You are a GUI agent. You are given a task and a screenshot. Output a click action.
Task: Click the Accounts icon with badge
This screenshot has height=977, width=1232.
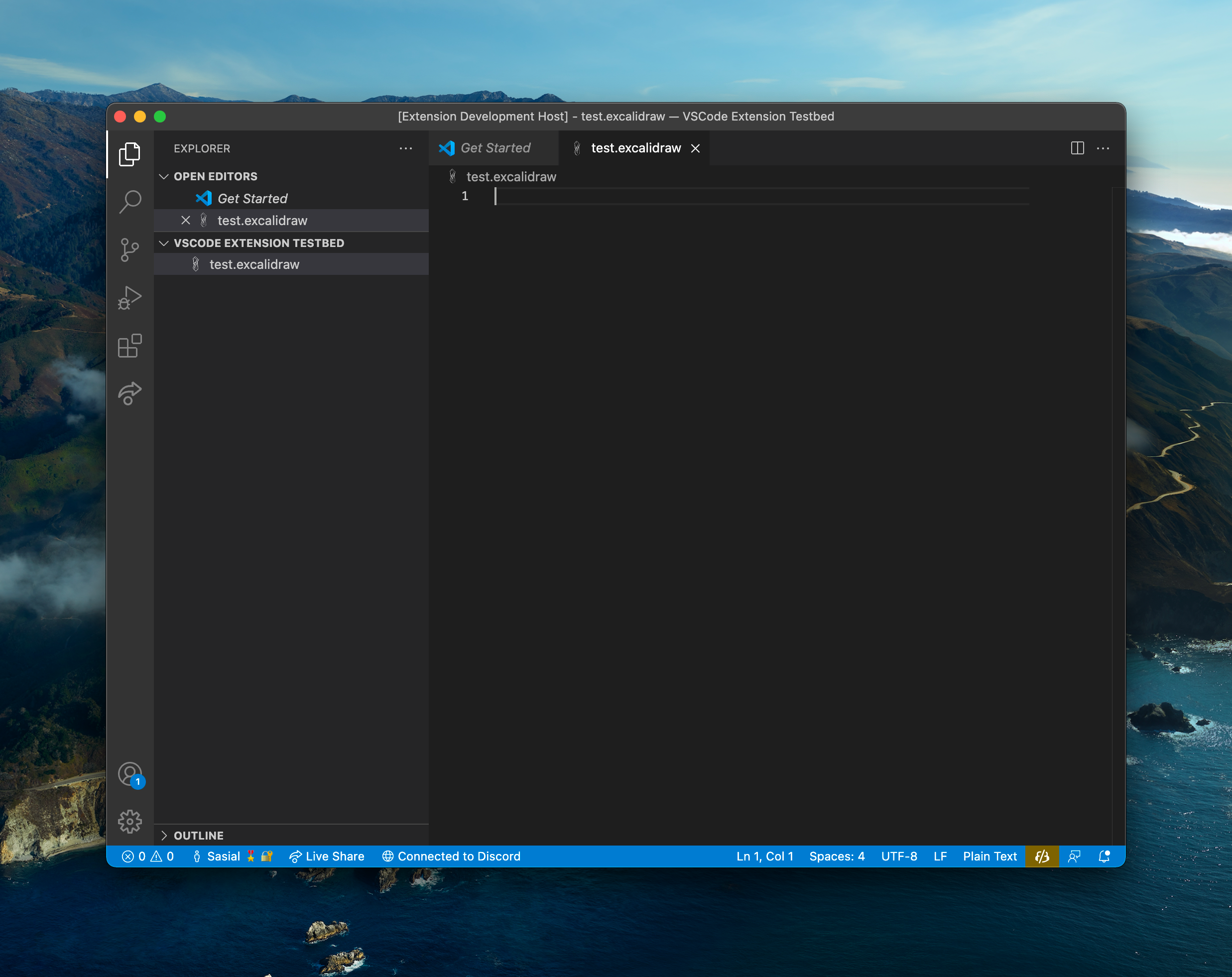[130, 775]
